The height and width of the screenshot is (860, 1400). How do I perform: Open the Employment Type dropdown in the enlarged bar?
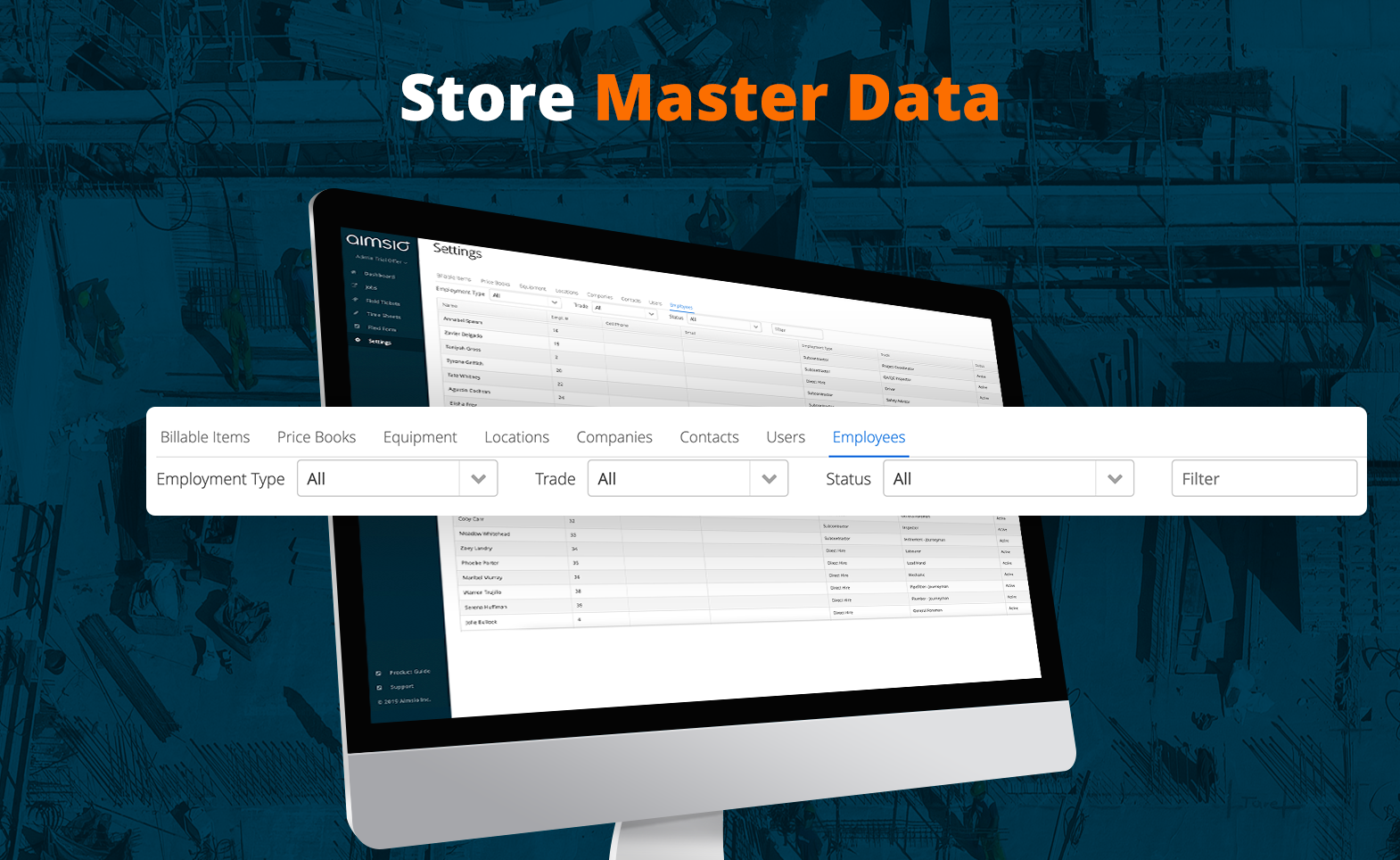[398, 479]
